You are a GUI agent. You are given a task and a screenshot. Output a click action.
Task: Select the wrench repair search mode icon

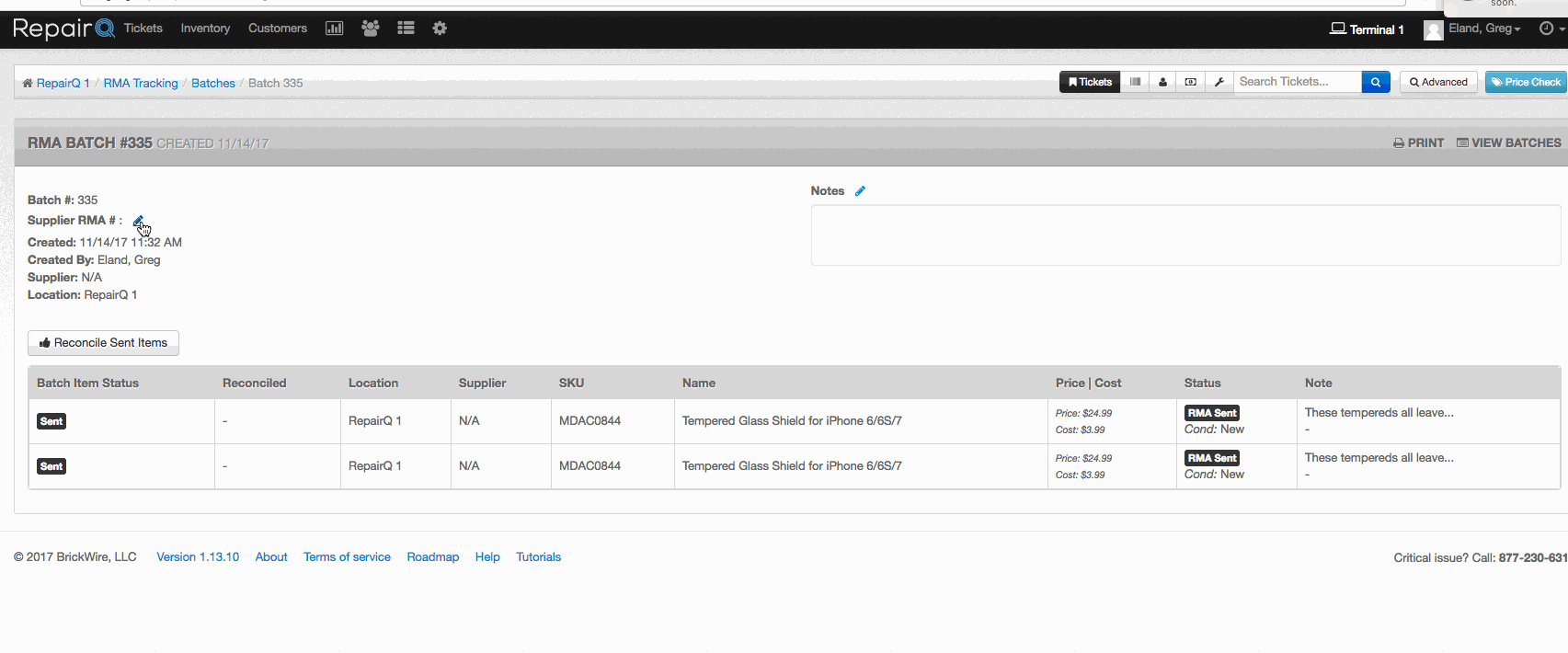click(1219, 82)
